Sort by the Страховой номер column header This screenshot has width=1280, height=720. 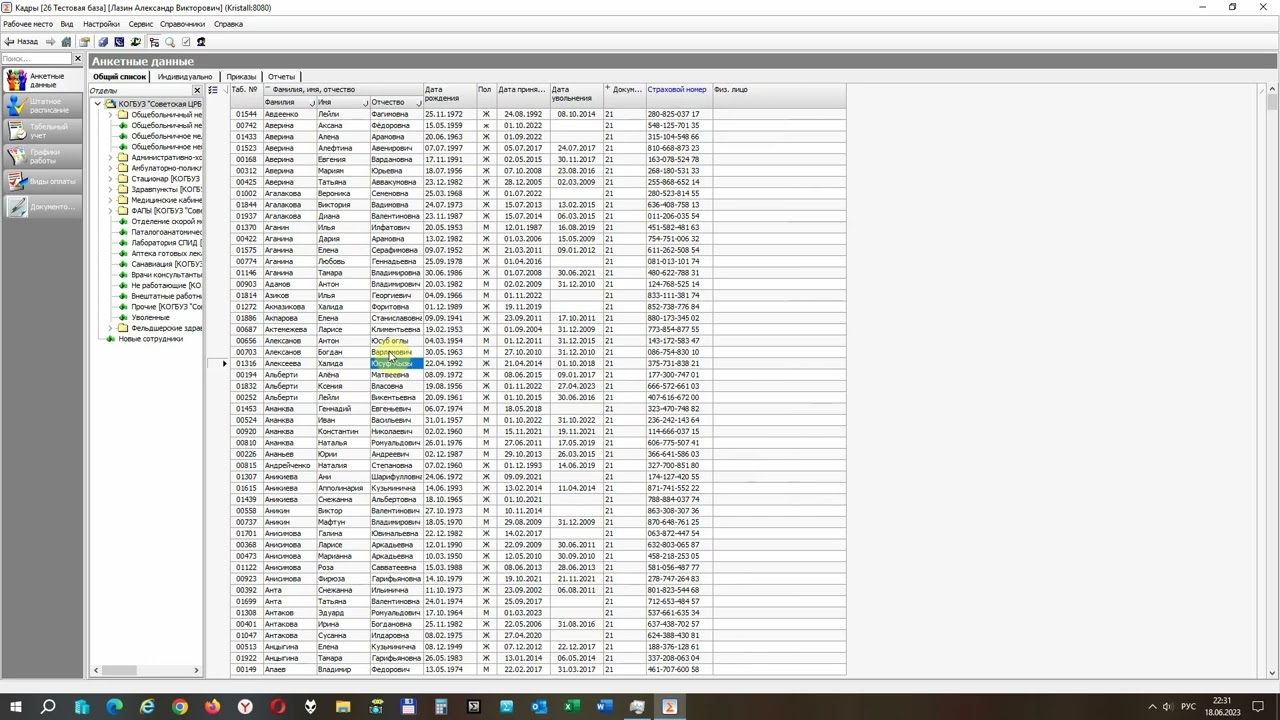(x=677, y=90)
